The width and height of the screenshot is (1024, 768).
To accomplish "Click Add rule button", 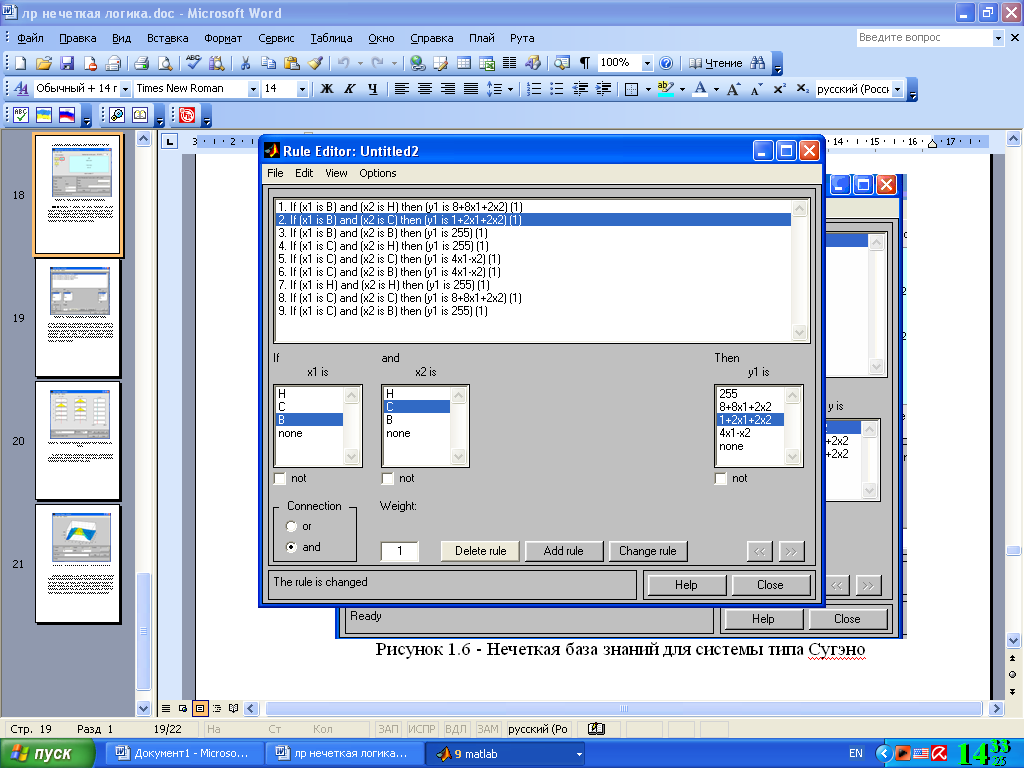I will [564, 551].
